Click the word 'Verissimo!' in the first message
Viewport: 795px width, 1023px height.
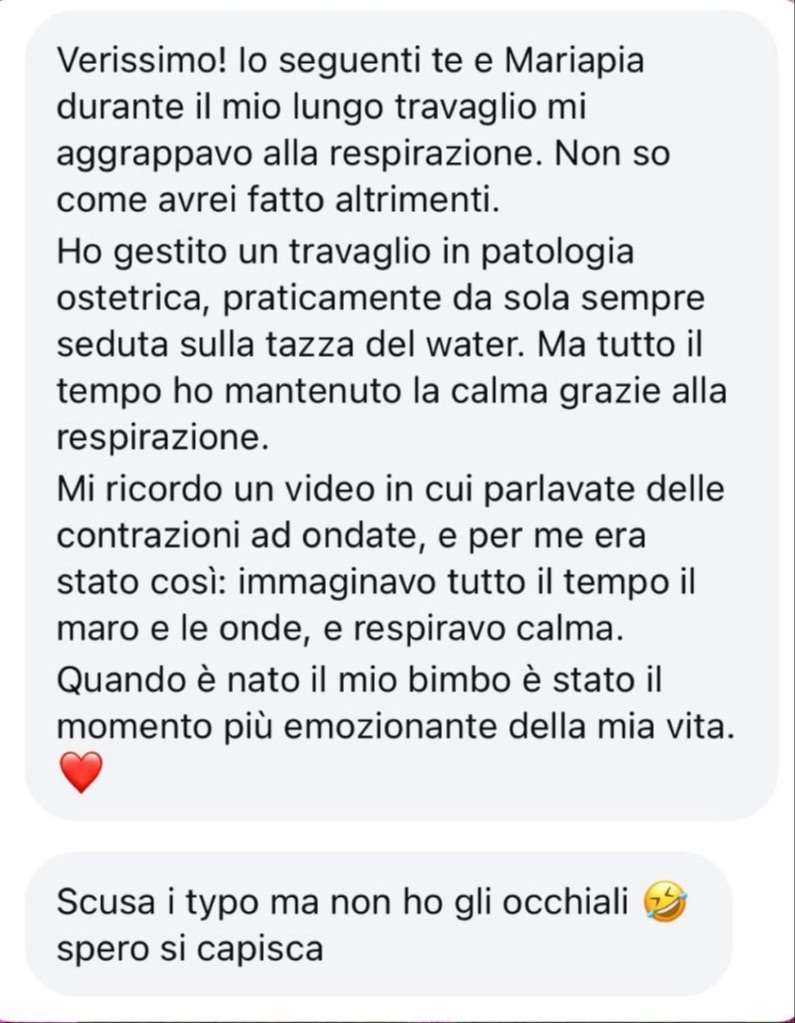[142, 60]
